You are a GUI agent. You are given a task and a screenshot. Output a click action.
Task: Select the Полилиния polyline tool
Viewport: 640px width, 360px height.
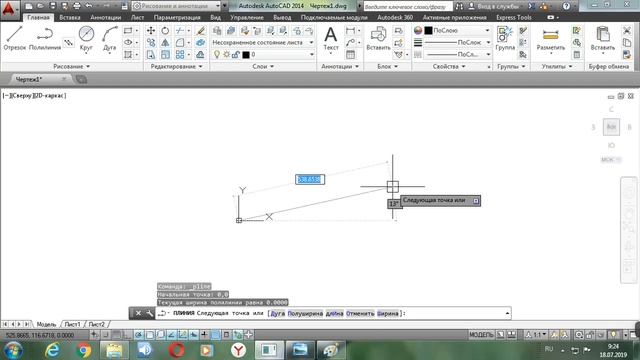coord(45,38)
